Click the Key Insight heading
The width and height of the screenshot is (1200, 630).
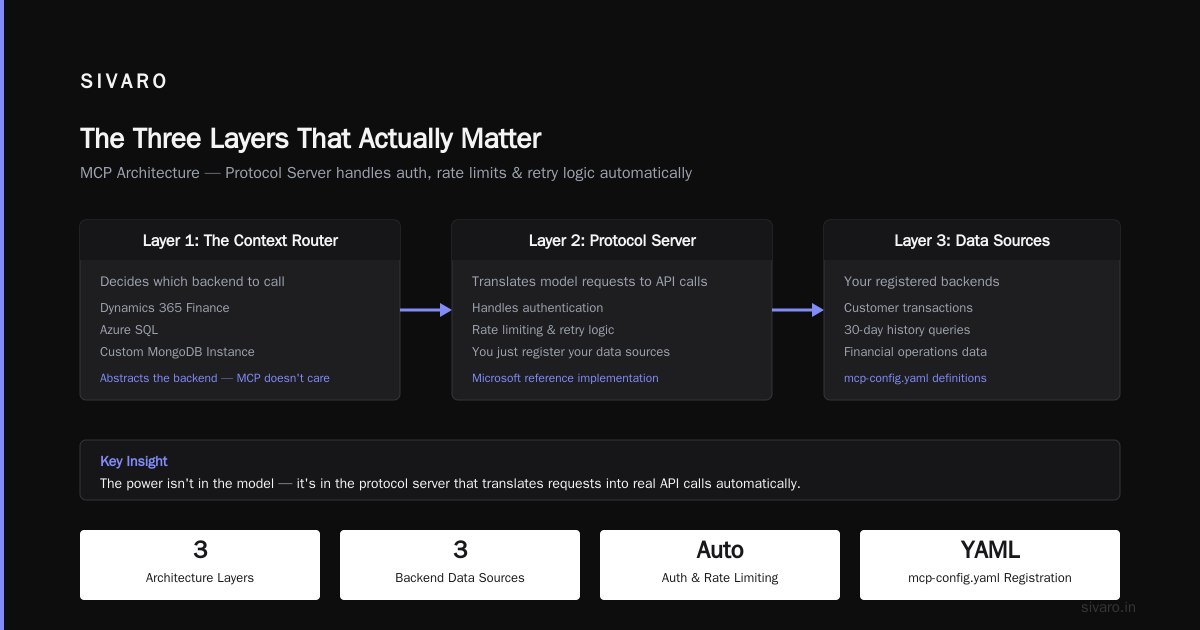(134, 461)
